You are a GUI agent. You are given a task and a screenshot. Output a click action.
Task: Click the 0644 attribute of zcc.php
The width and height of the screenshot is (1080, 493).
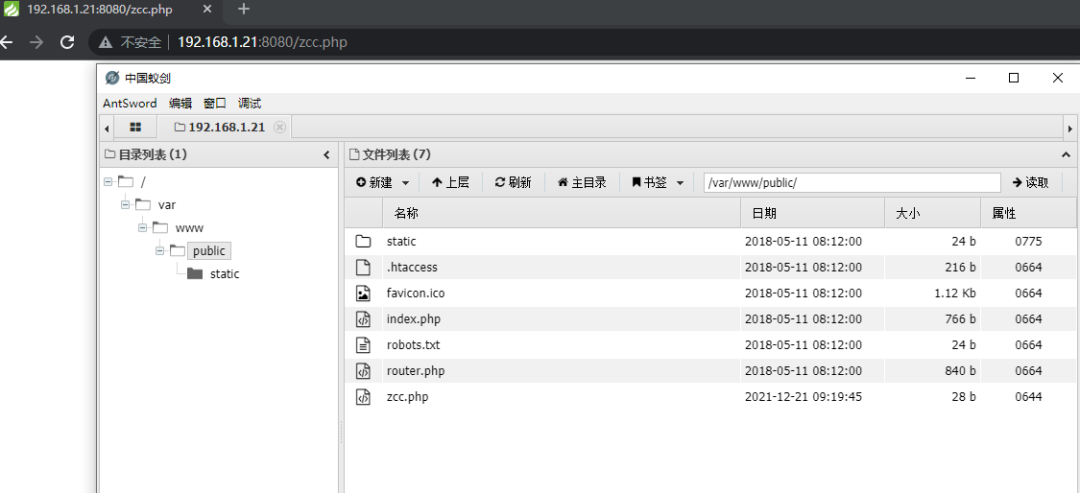pyautogui.click(x=1028, y=397)
